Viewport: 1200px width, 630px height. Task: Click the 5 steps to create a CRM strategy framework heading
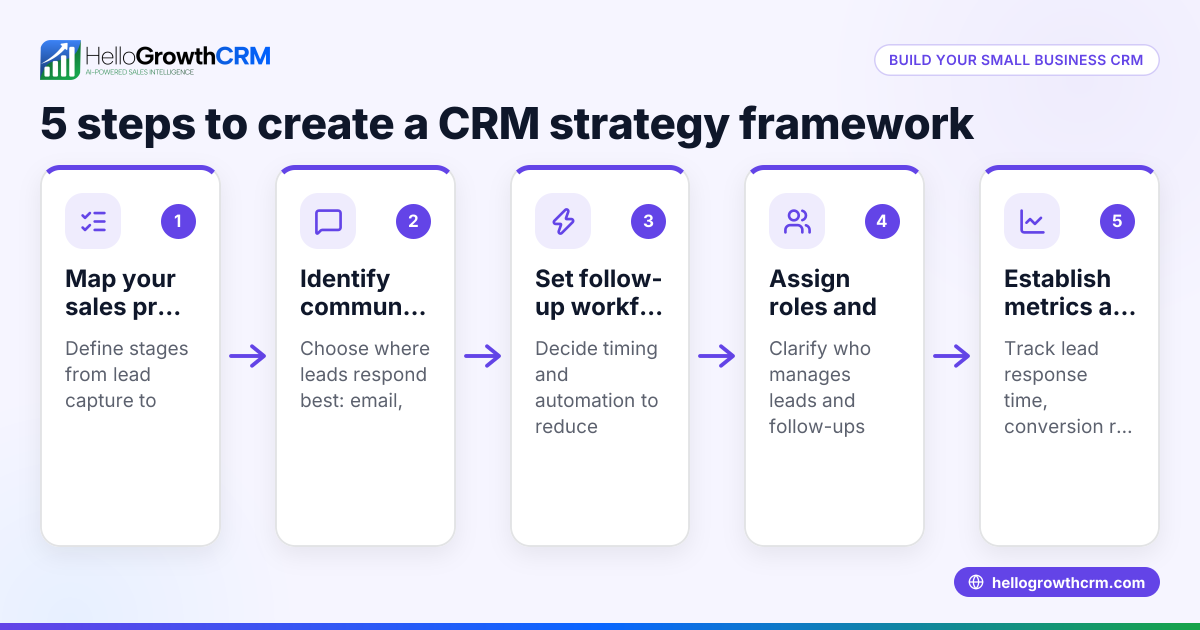tap(507, 123)
